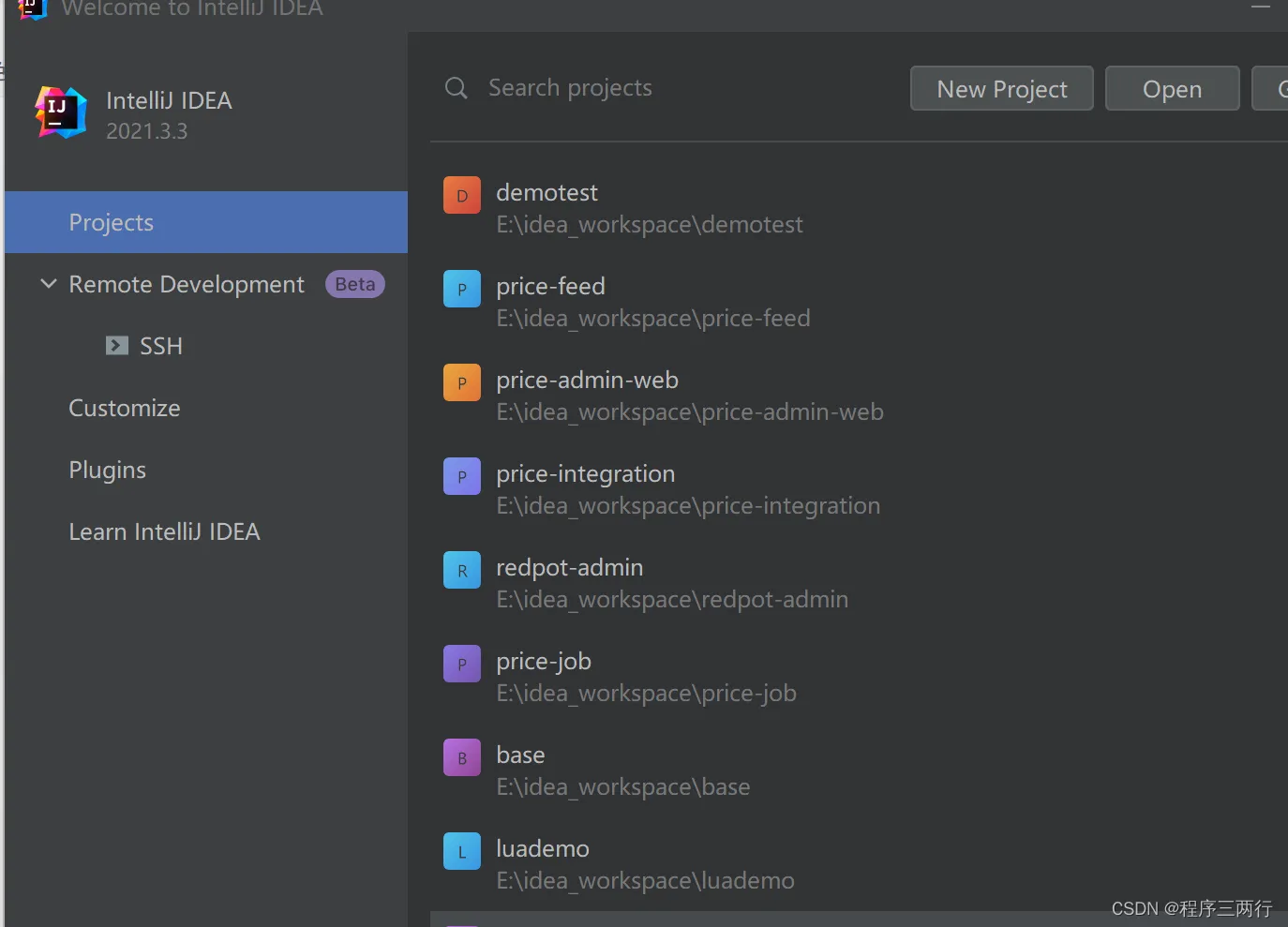The width and height of the screenshot is (1288, 927).
Task: Open Remote Development section
Action: click(187, 284)
